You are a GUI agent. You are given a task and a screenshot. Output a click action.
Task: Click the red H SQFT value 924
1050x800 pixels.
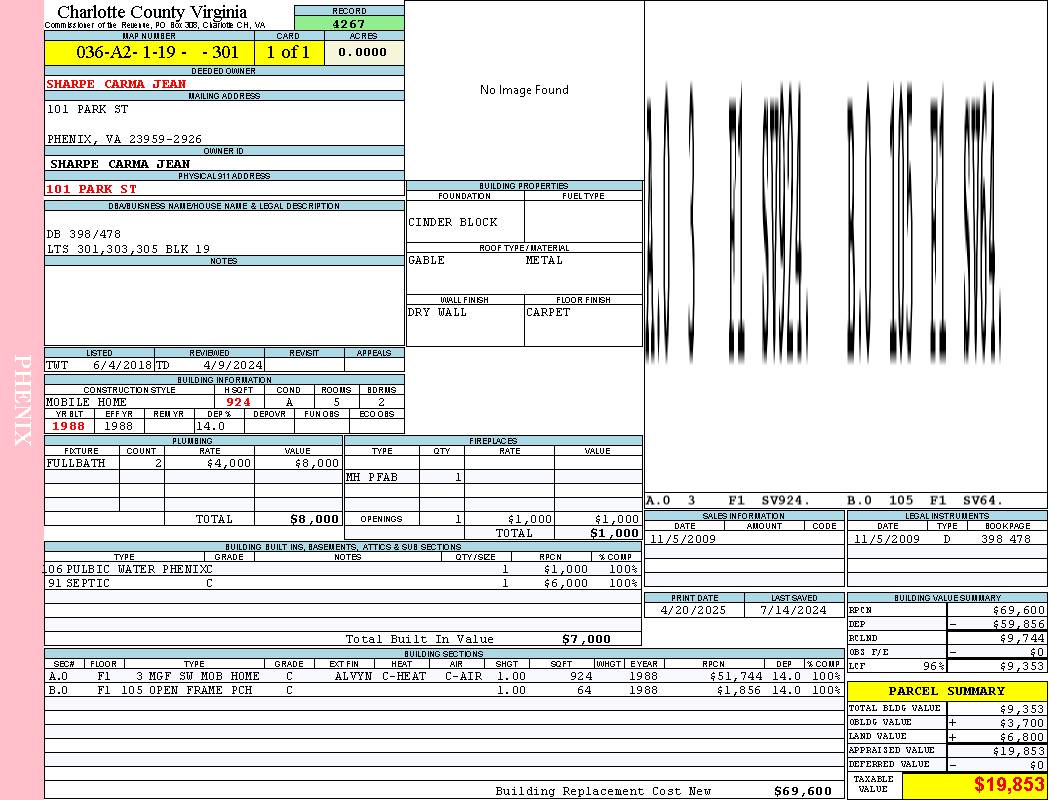tap(238, 402)
